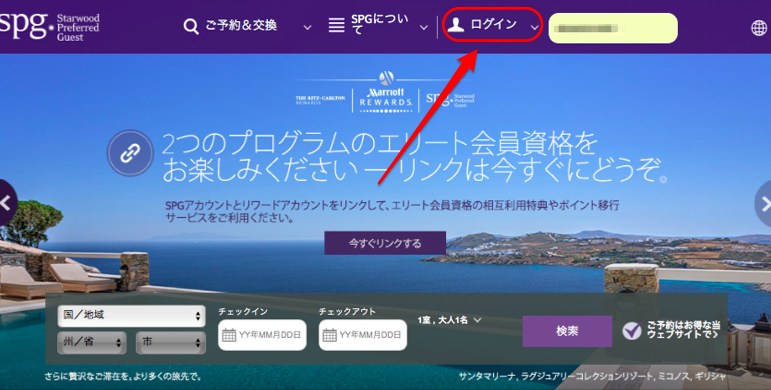Click the サンタマリーナ resort caption link

592,376
